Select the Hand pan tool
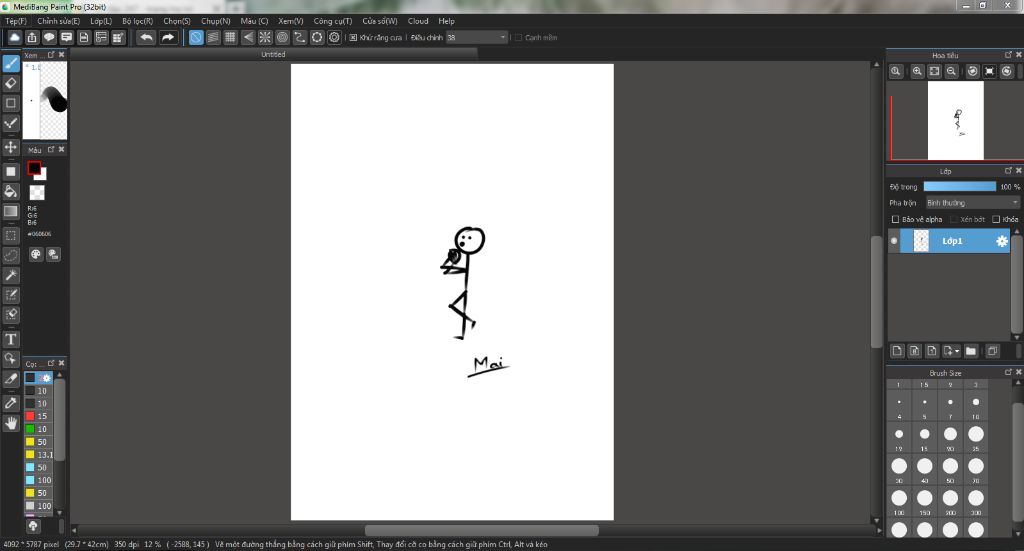 [11, 423]
